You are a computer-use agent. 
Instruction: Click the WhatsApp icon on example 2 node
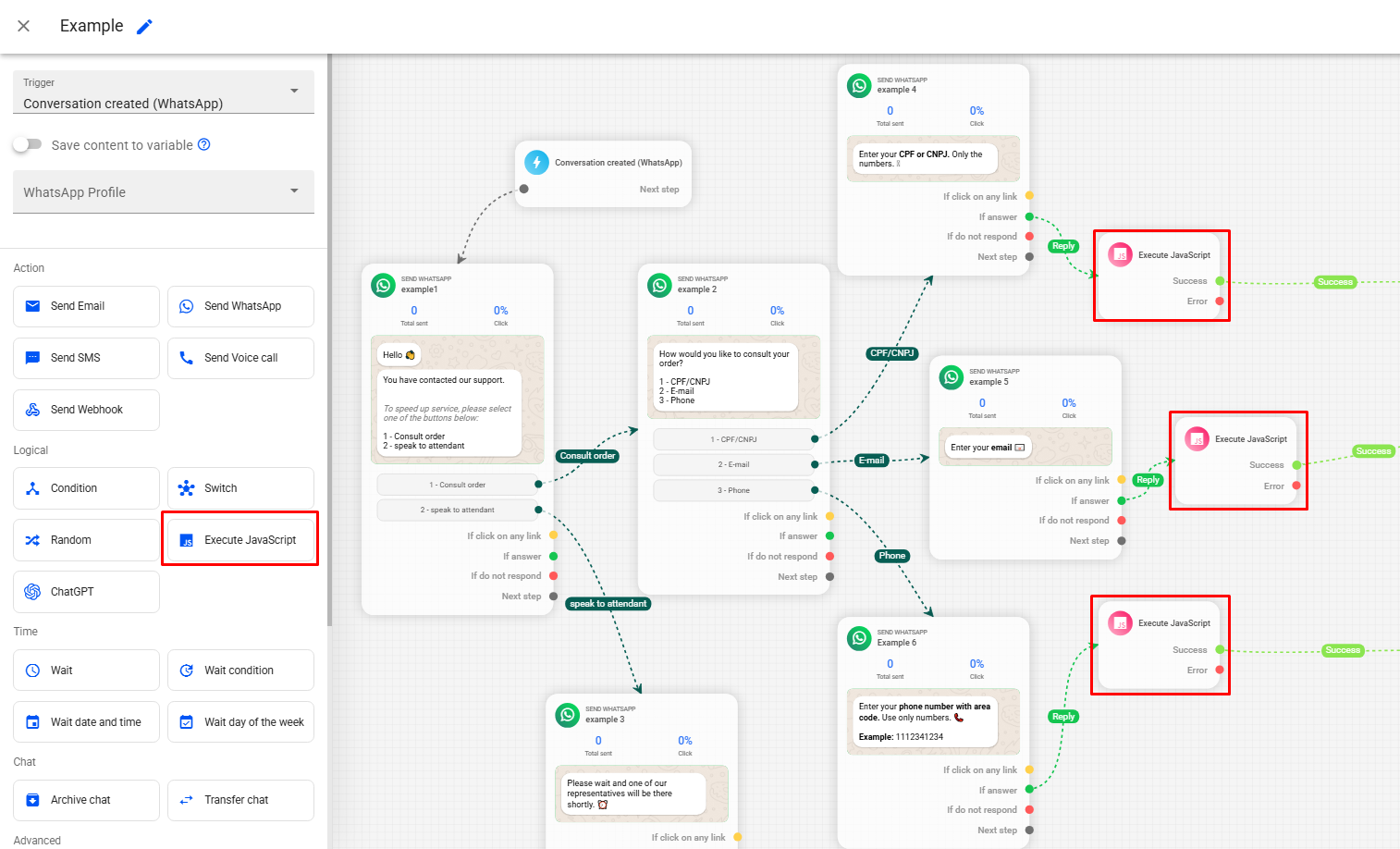pyautogui.click(x=659, y=285)
